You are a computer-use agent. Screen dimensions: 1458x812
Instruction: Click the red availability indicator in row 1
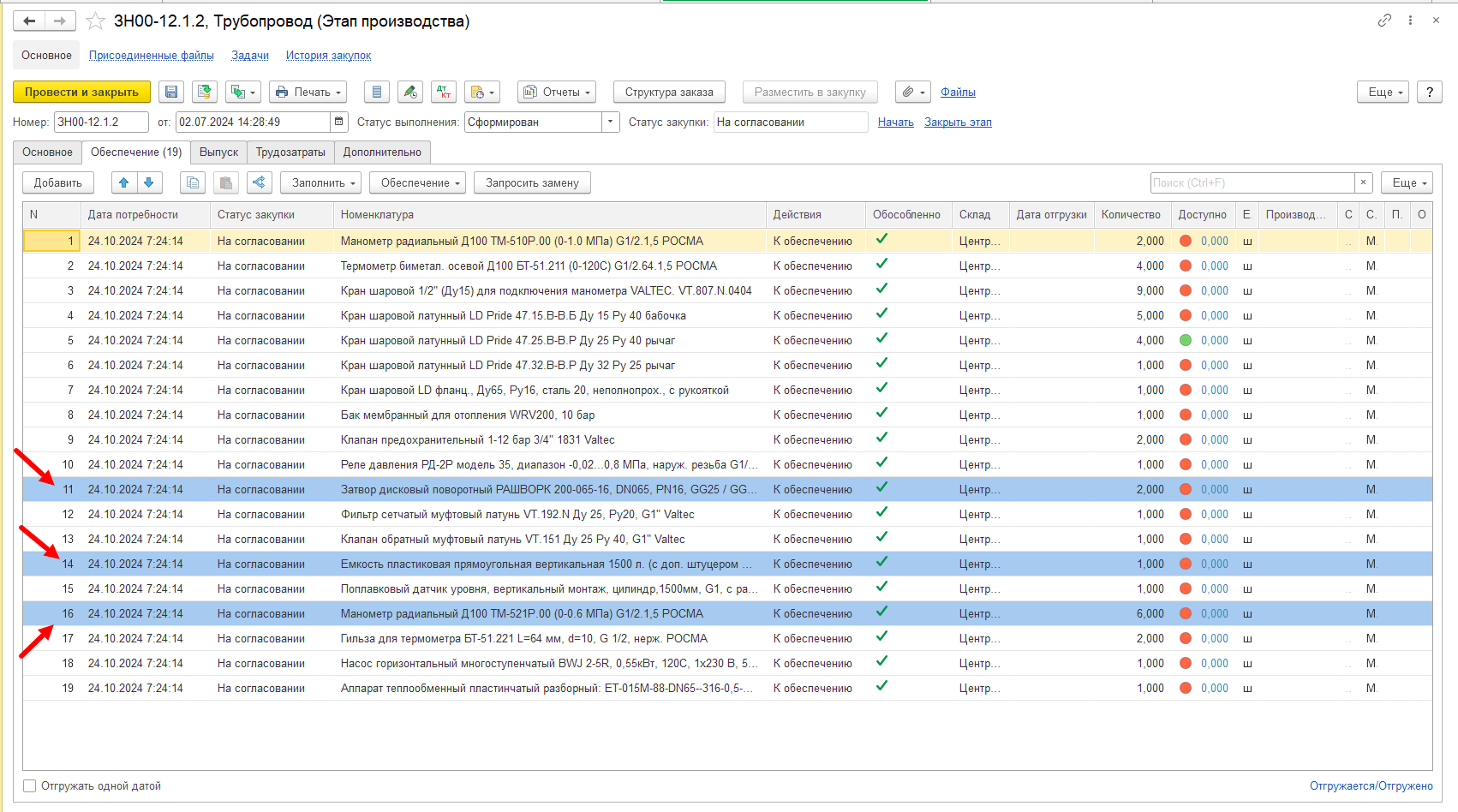pos(1186,241)
